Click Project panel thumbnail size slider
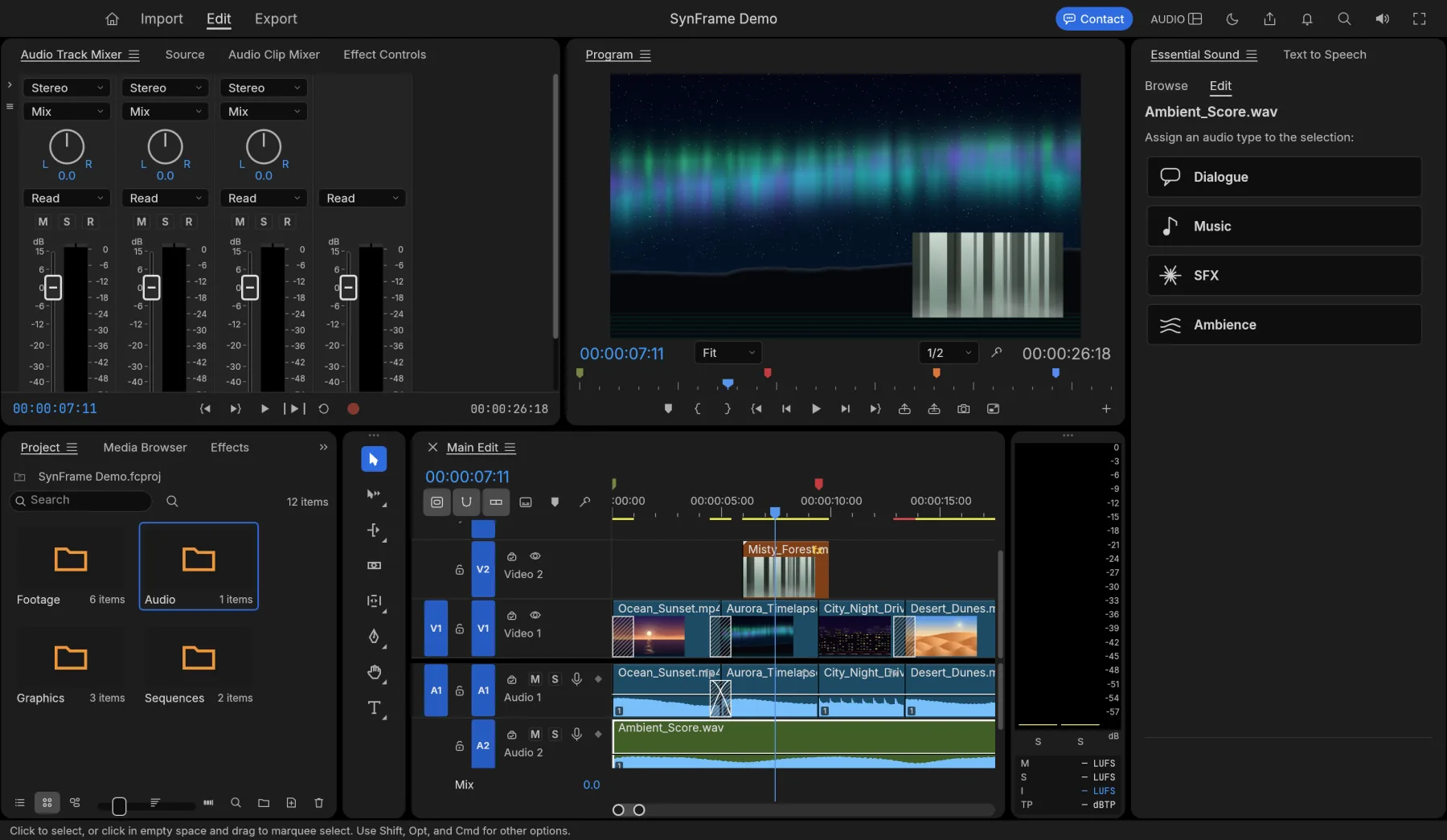Viewport: 1447px width, 840px height. coord(119,805)
